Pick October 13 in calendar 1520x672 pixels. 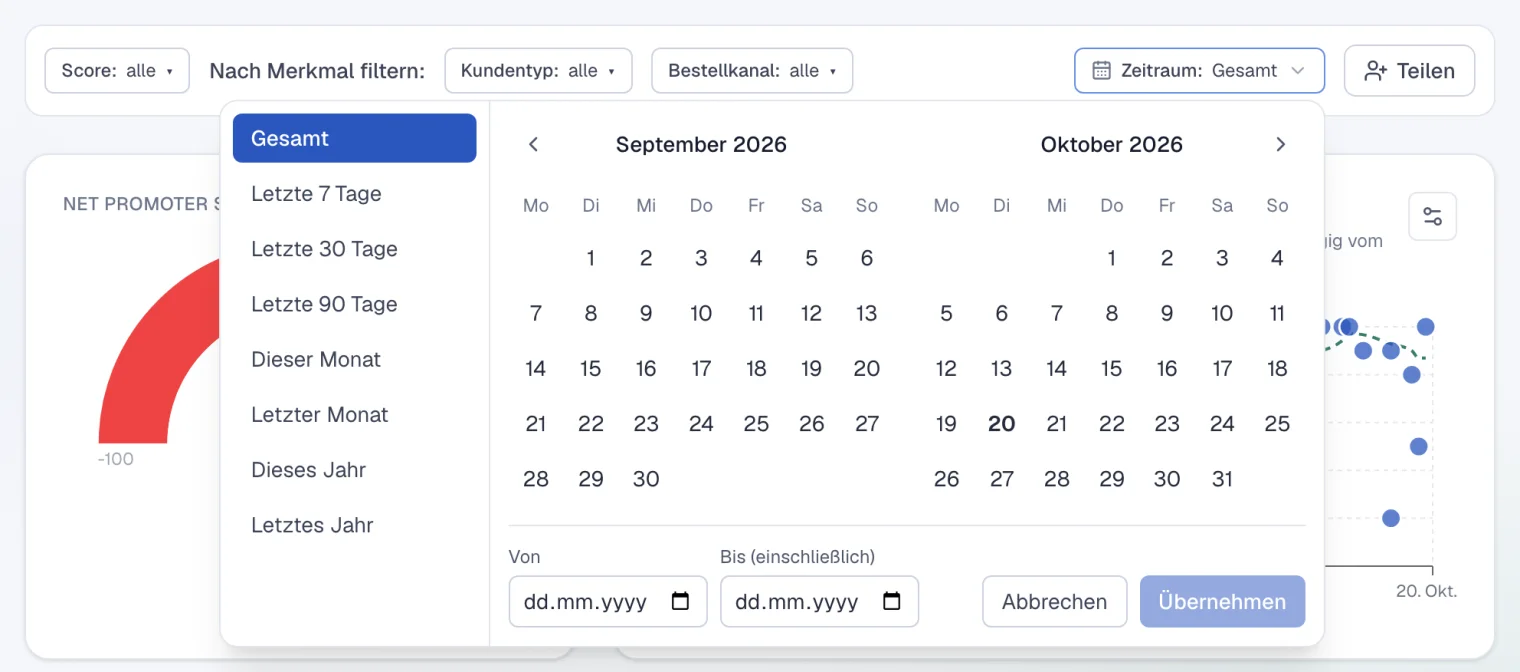1001,369
